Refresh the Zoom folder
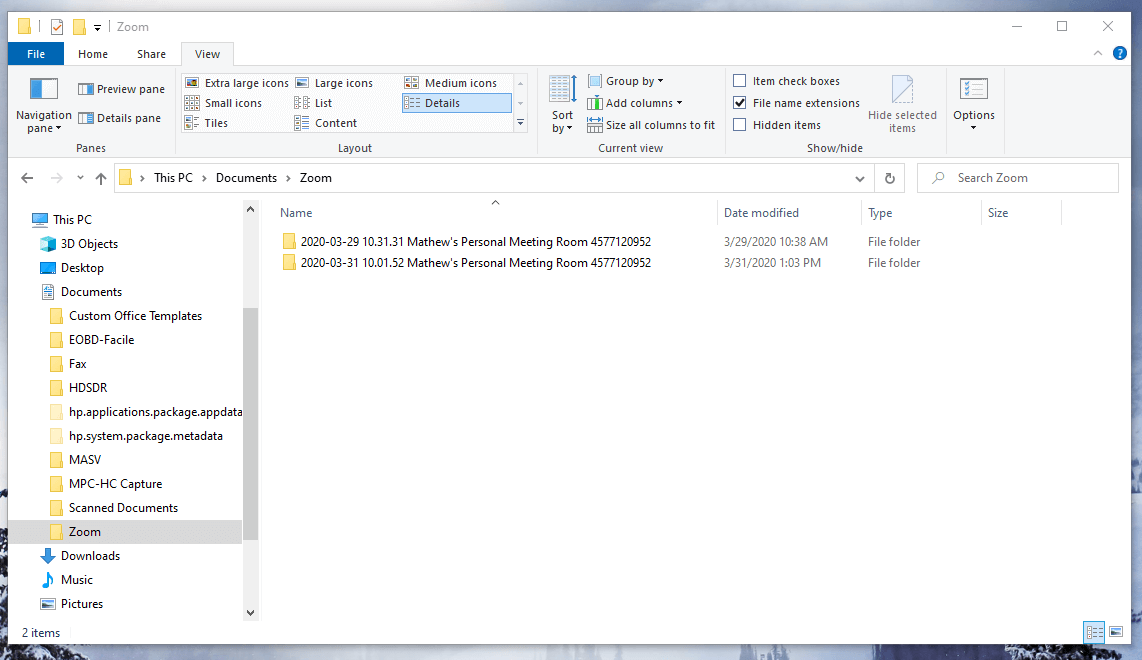This screenshot has width=1142, height=660. [889, 178]
